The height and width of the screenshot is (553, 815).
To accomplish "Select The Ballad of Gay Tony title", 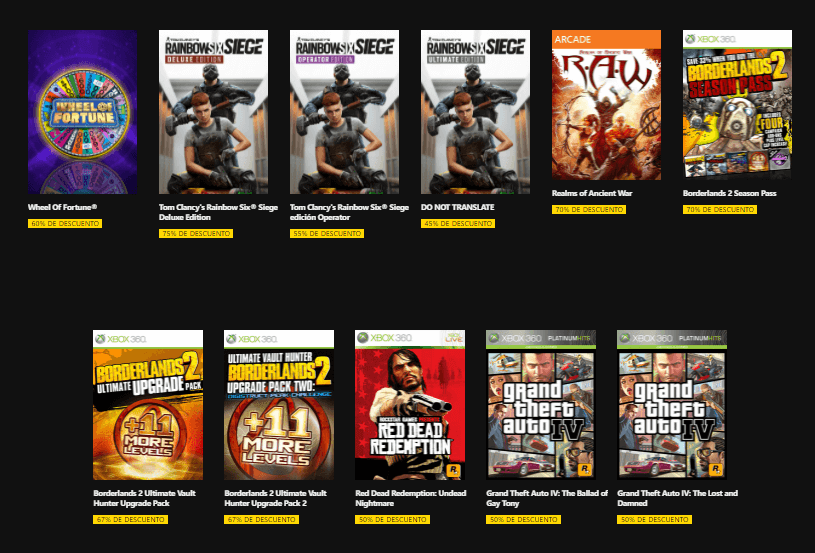I will point(547,498).
